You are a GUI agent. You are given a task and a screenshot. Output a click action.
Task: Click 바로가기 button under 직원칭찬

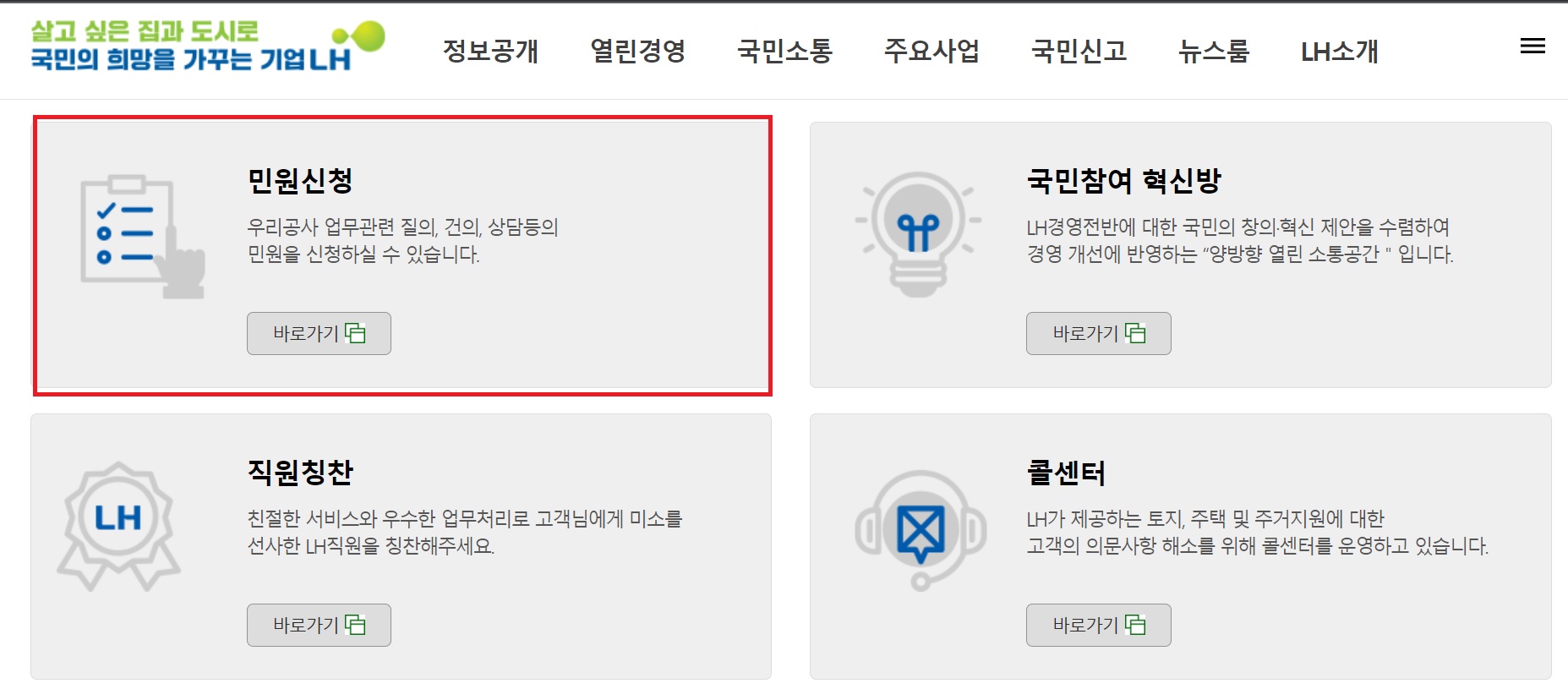(x=319, y=625)
